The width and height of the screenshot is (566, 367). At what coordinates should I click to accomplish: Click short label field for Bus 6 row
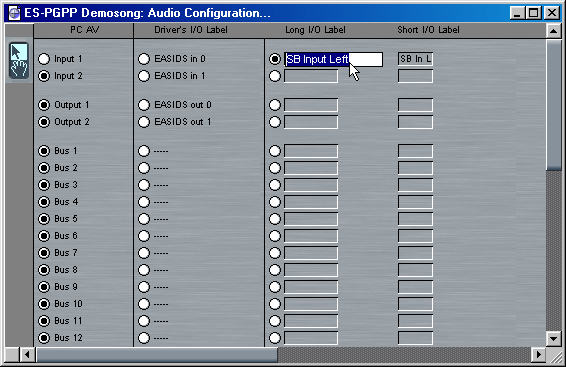tap(415, 236)
